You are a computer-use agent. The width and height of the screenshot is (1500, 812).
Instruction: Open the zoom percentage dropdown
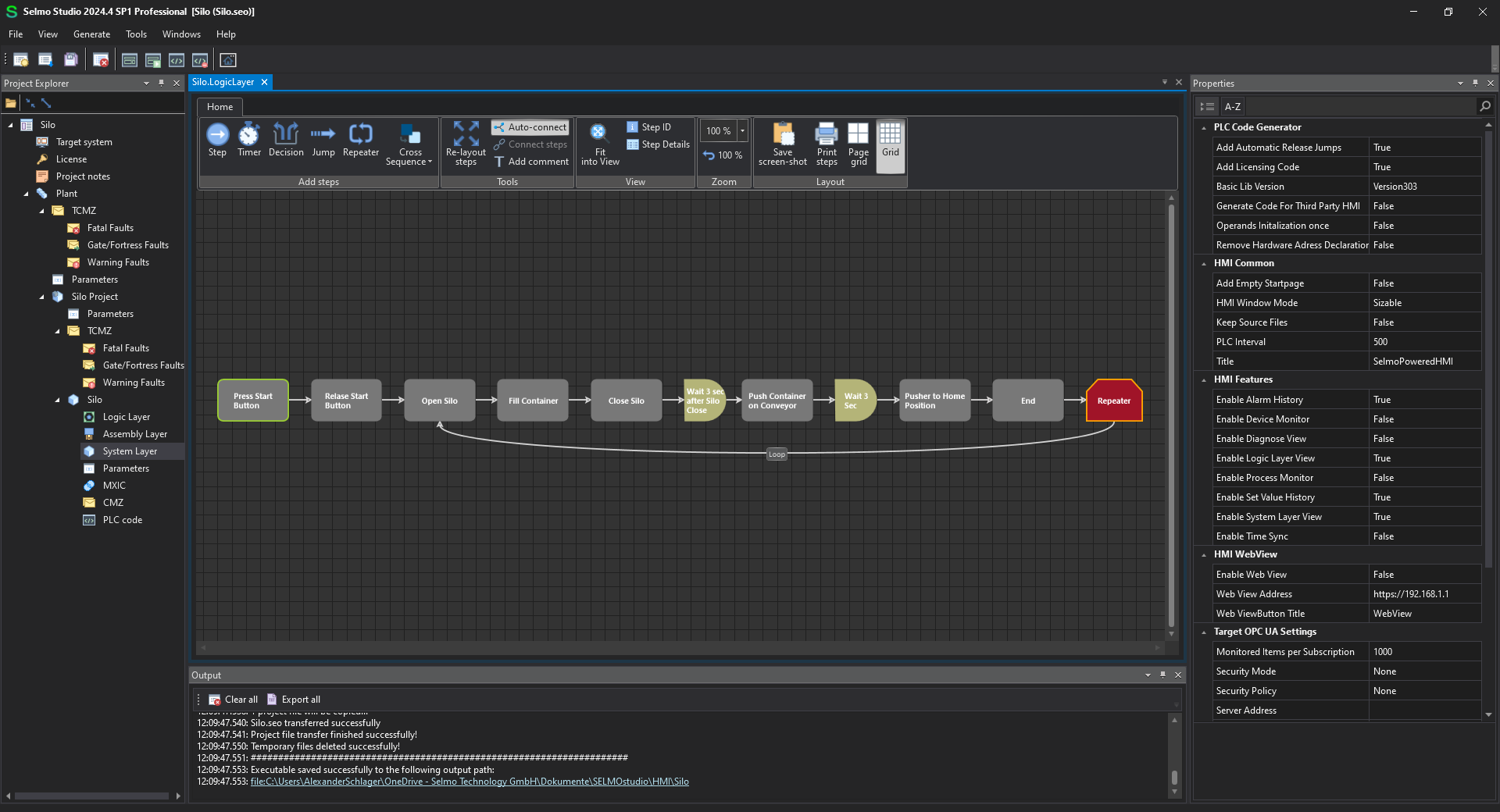click(742, 130)
